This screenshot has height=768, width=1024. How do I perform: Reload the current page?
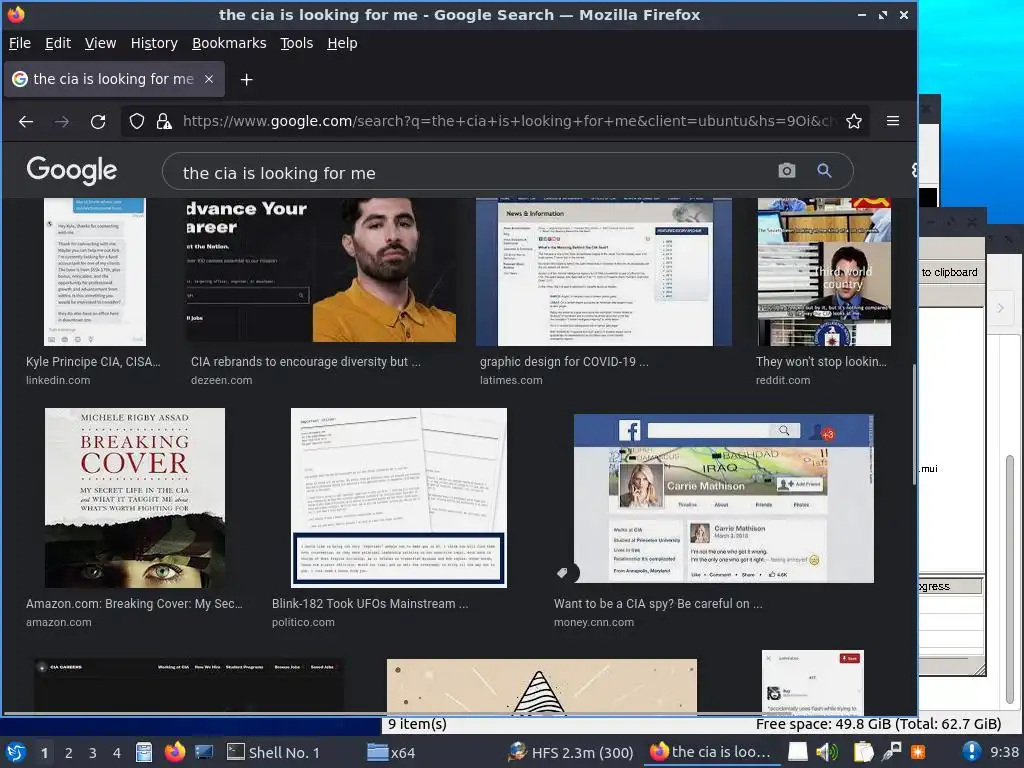click(x=98, y=121)
